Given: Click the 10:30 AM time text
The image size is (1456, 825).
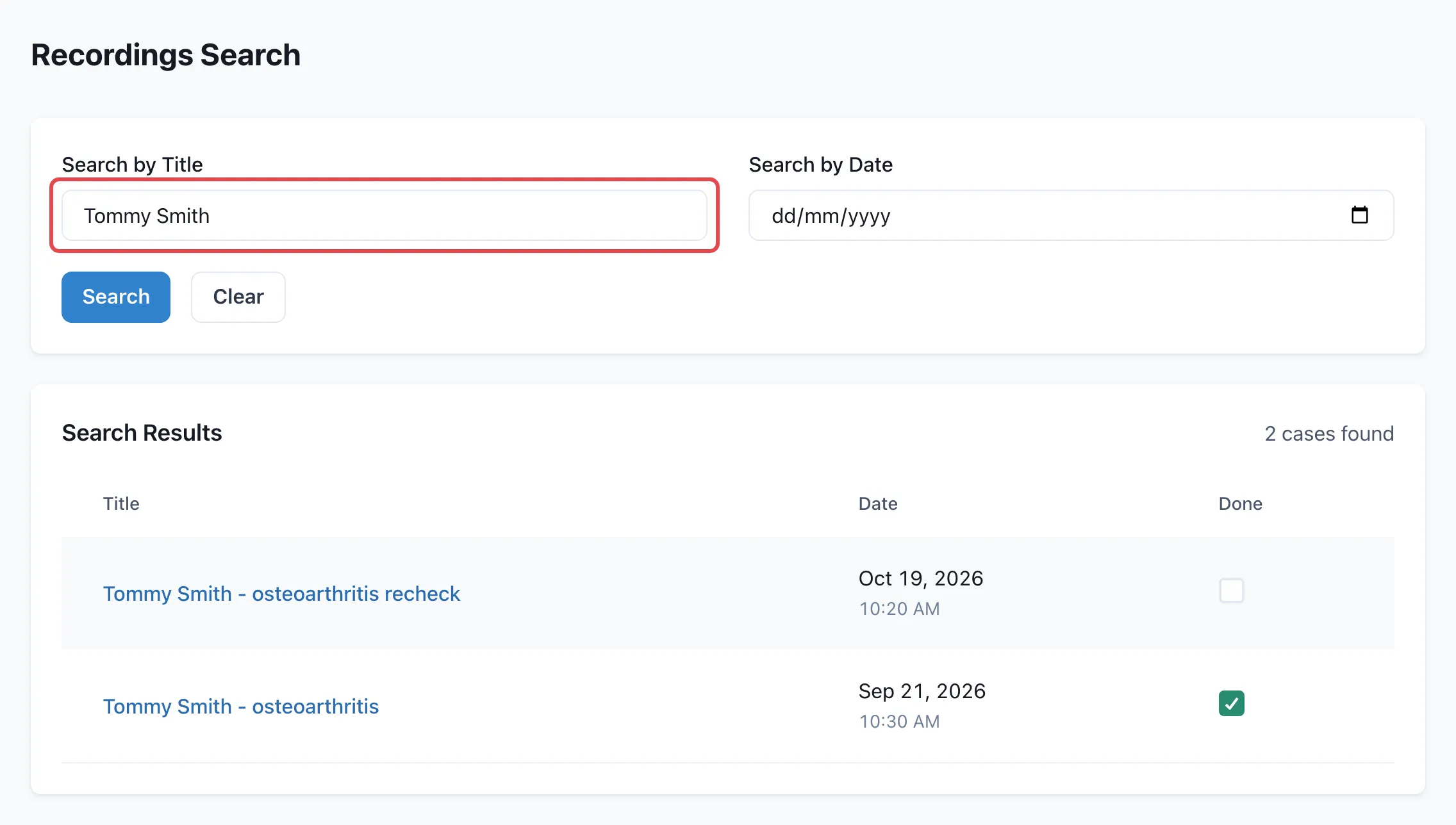Looking at the screenshot, I should 899,721.
